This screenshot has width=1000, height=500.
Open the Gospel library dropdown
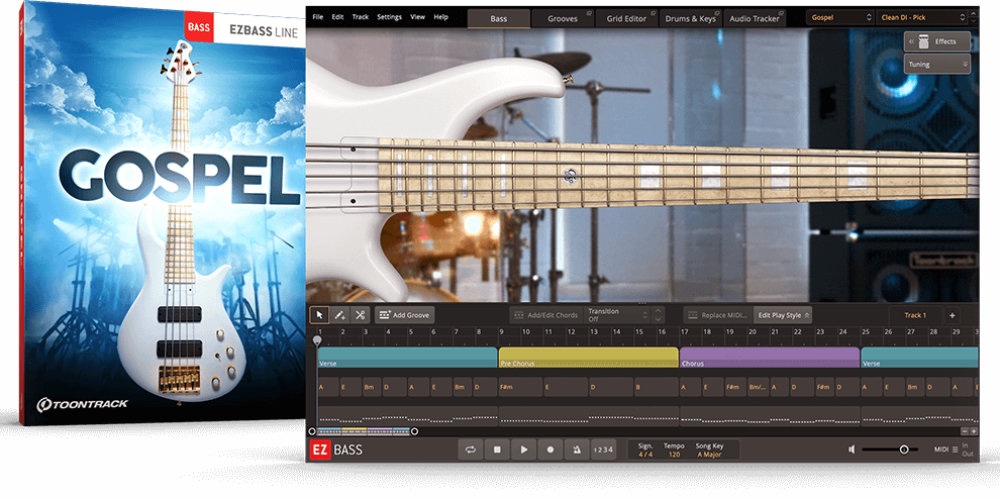(838, 18)
